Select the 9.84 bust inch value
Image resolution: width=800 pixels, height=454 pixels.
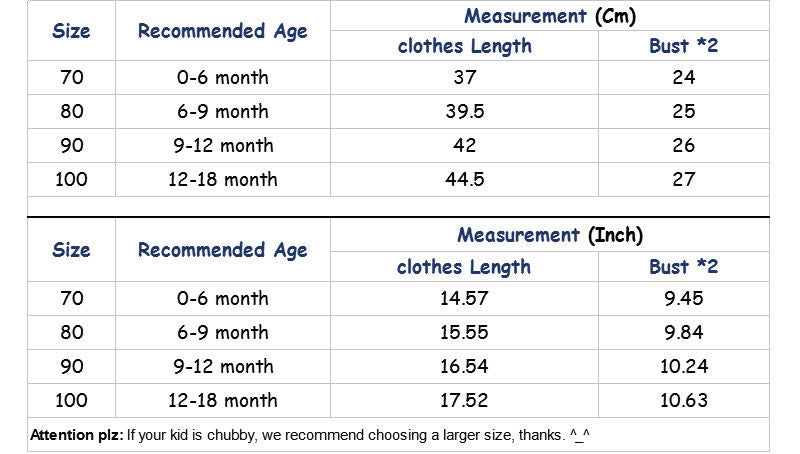tap(684, 332)
